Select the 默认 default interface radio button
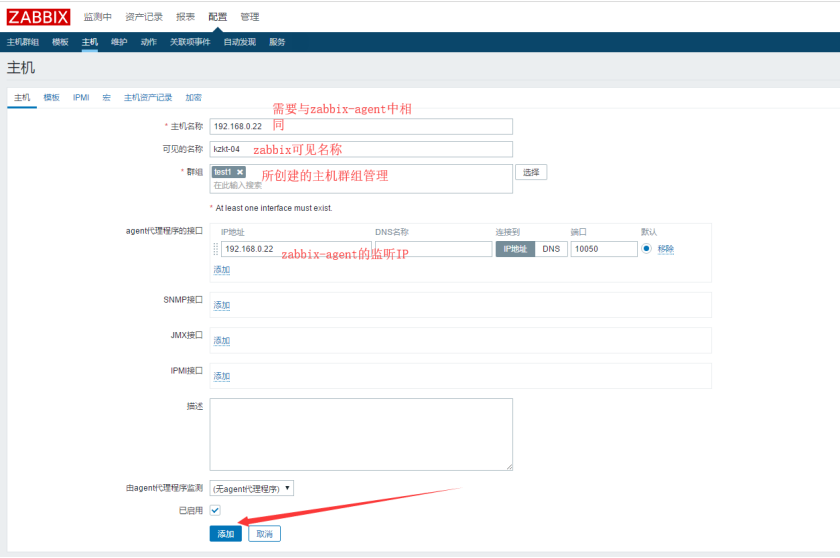The image size is (840, 558). 646,248
